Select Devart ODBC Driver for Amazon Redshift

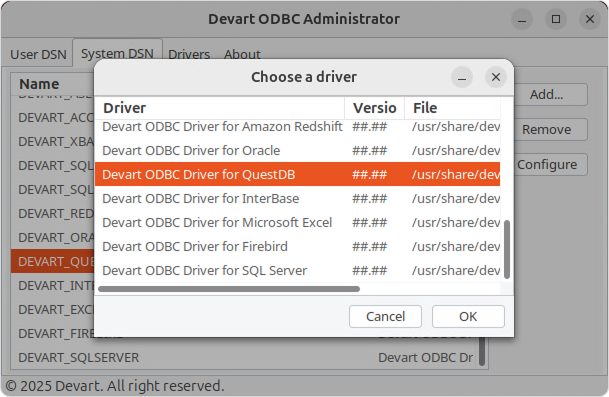pos(298,127)
